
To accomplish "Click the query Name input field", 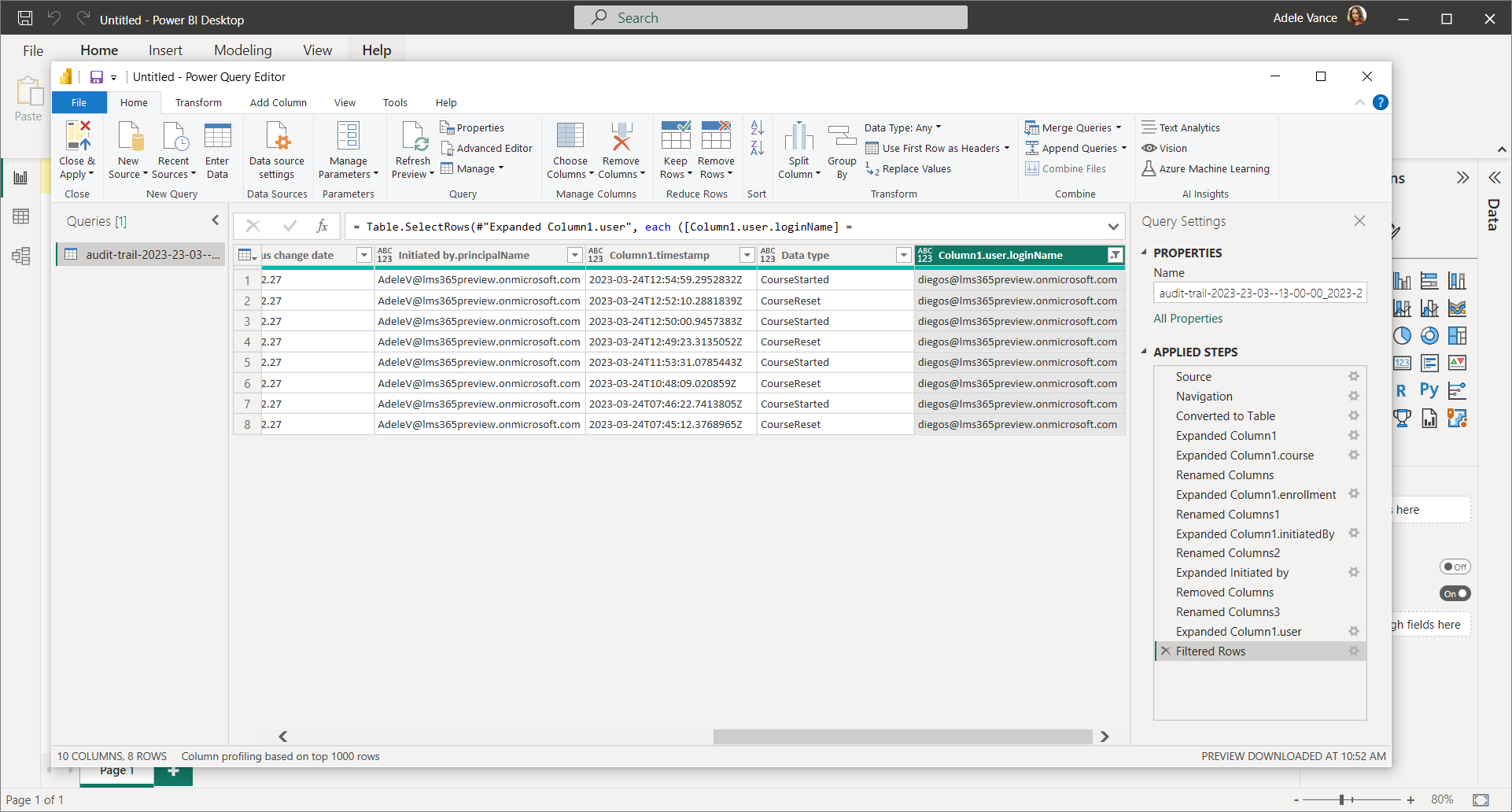I will click(1259, 293).
